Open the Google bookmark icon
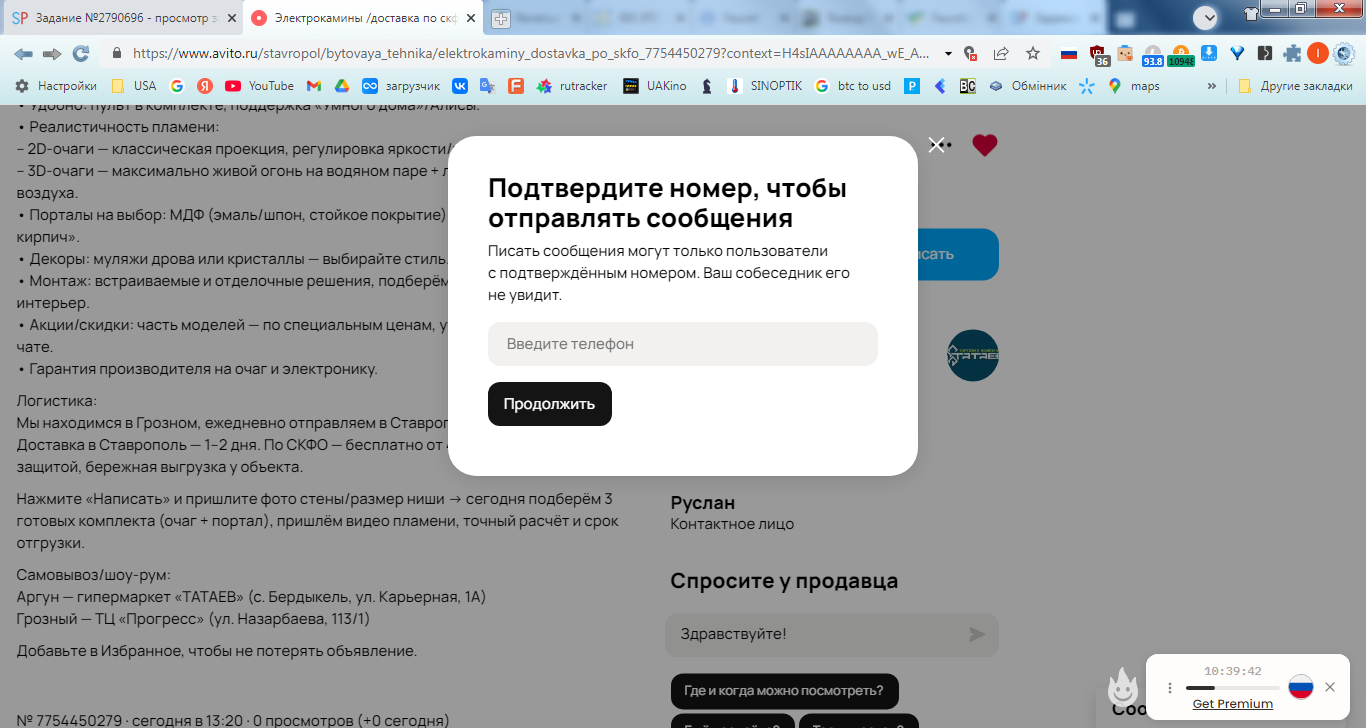 point(177,86)
